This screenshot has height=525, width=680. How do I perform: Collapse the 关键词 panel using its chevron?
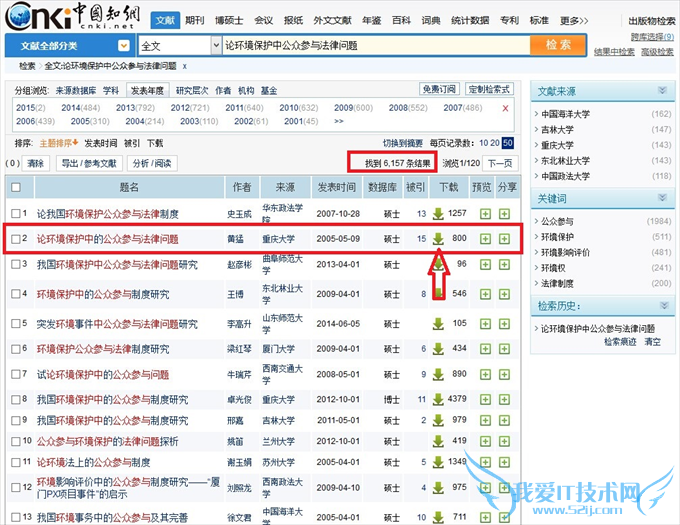[662, 198]
